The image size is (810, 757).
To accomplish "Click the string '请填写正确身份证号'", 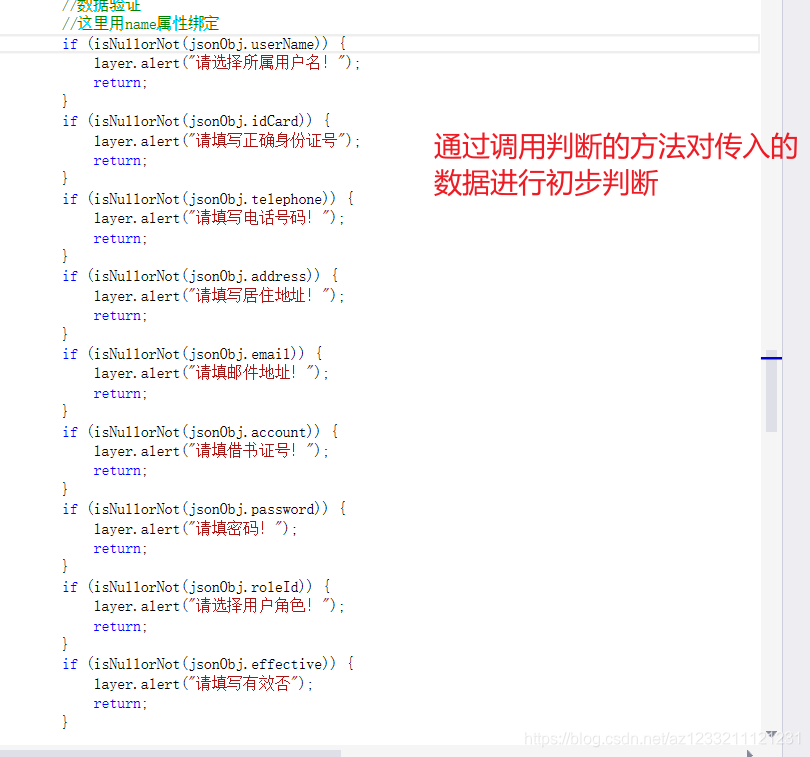I will [x=267, y=141].
